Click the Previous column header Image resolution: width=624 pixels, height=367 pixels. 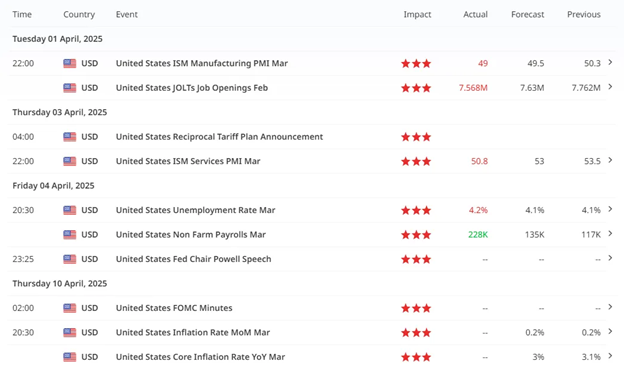coord(584,14)
